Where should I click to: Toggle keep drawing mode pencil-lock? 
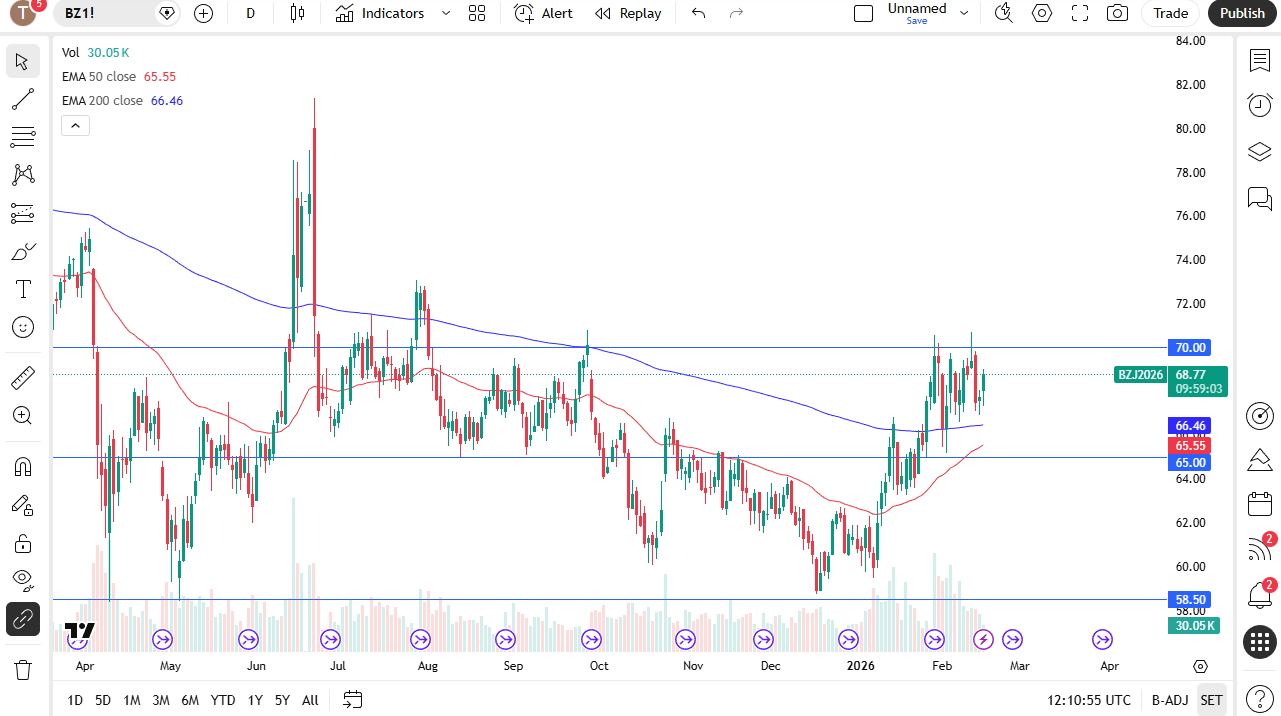23,505
